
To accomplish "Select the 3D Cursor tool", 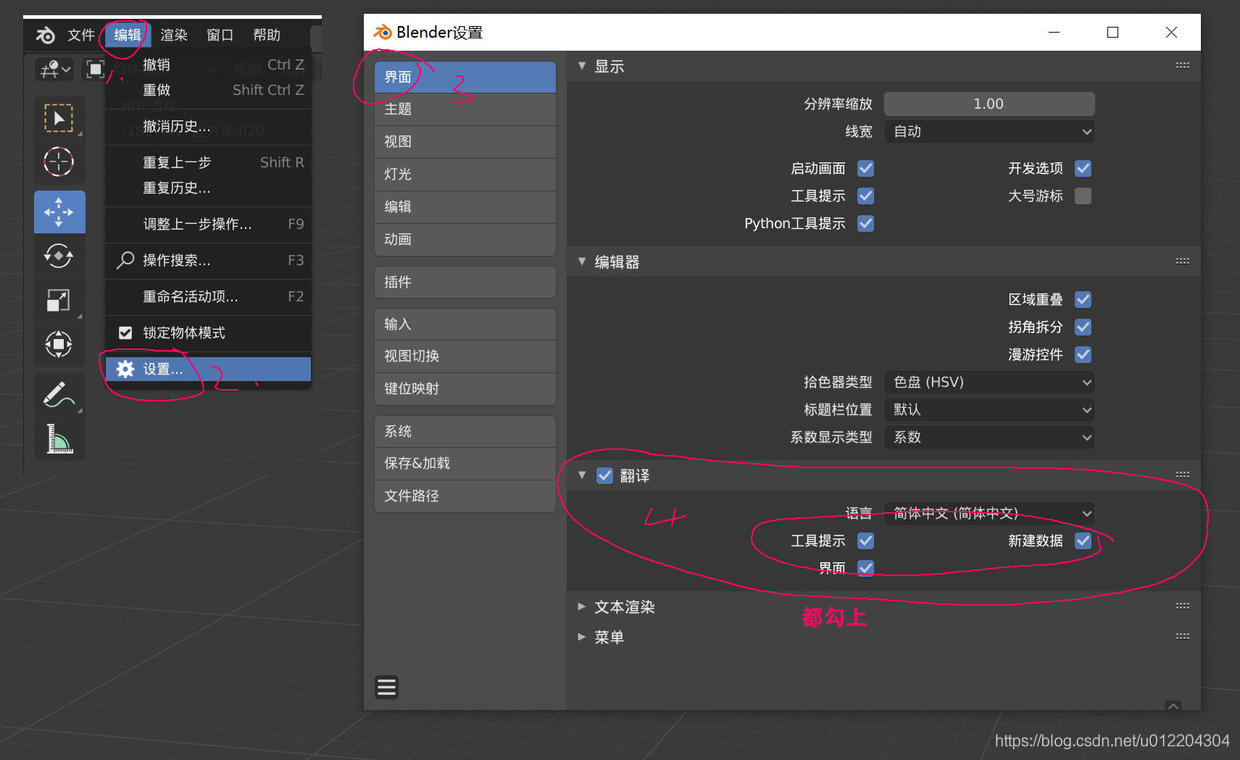I will (x=59, y=161).
